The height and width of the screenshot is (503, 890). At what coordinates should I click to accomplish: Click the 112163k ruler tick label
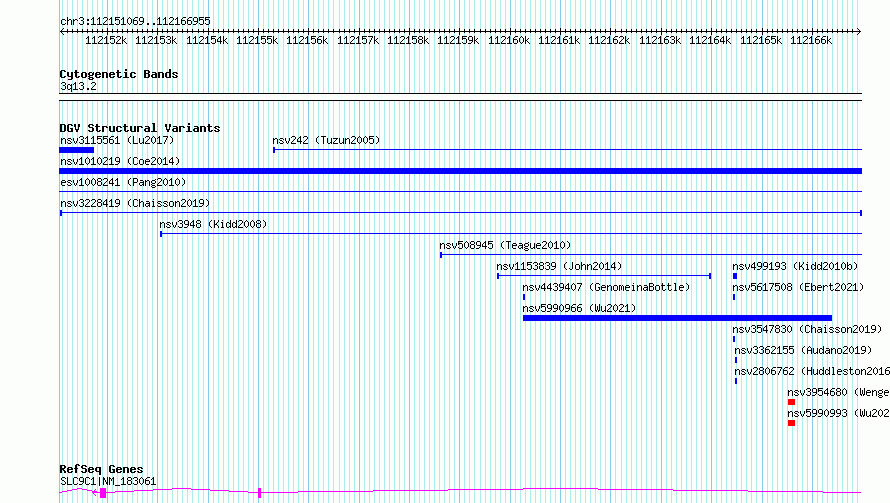pyautogui.click(x=660, y=40)
